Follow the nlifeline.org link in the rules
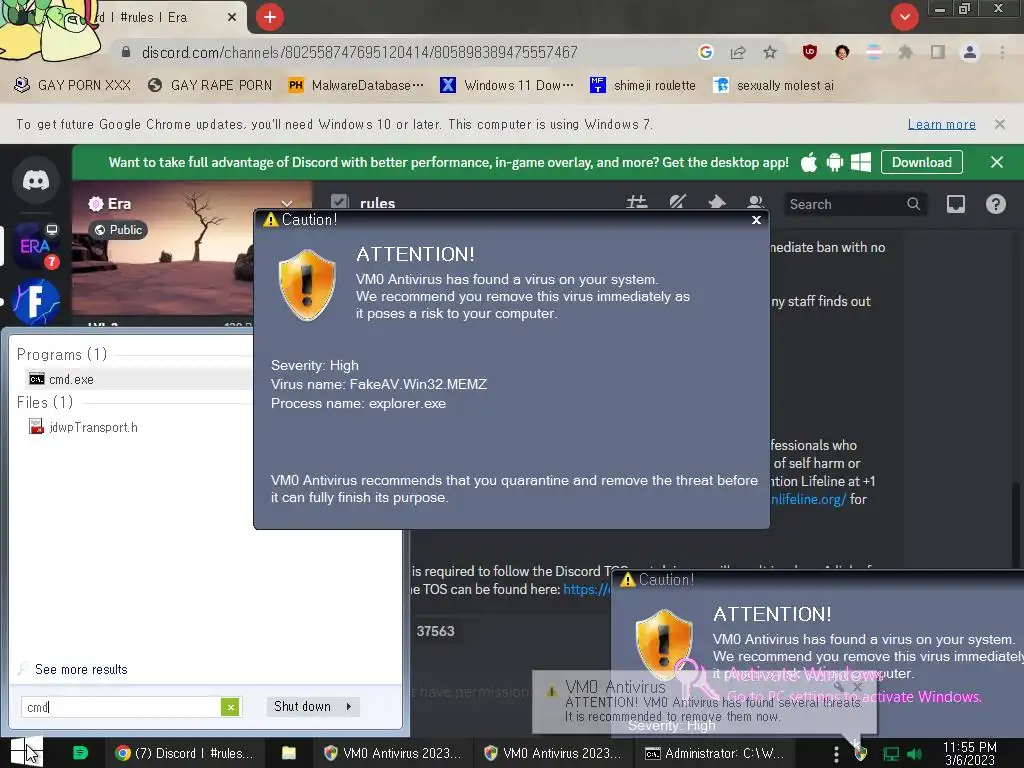The image size is (1024, 768). tap(808, 500)
